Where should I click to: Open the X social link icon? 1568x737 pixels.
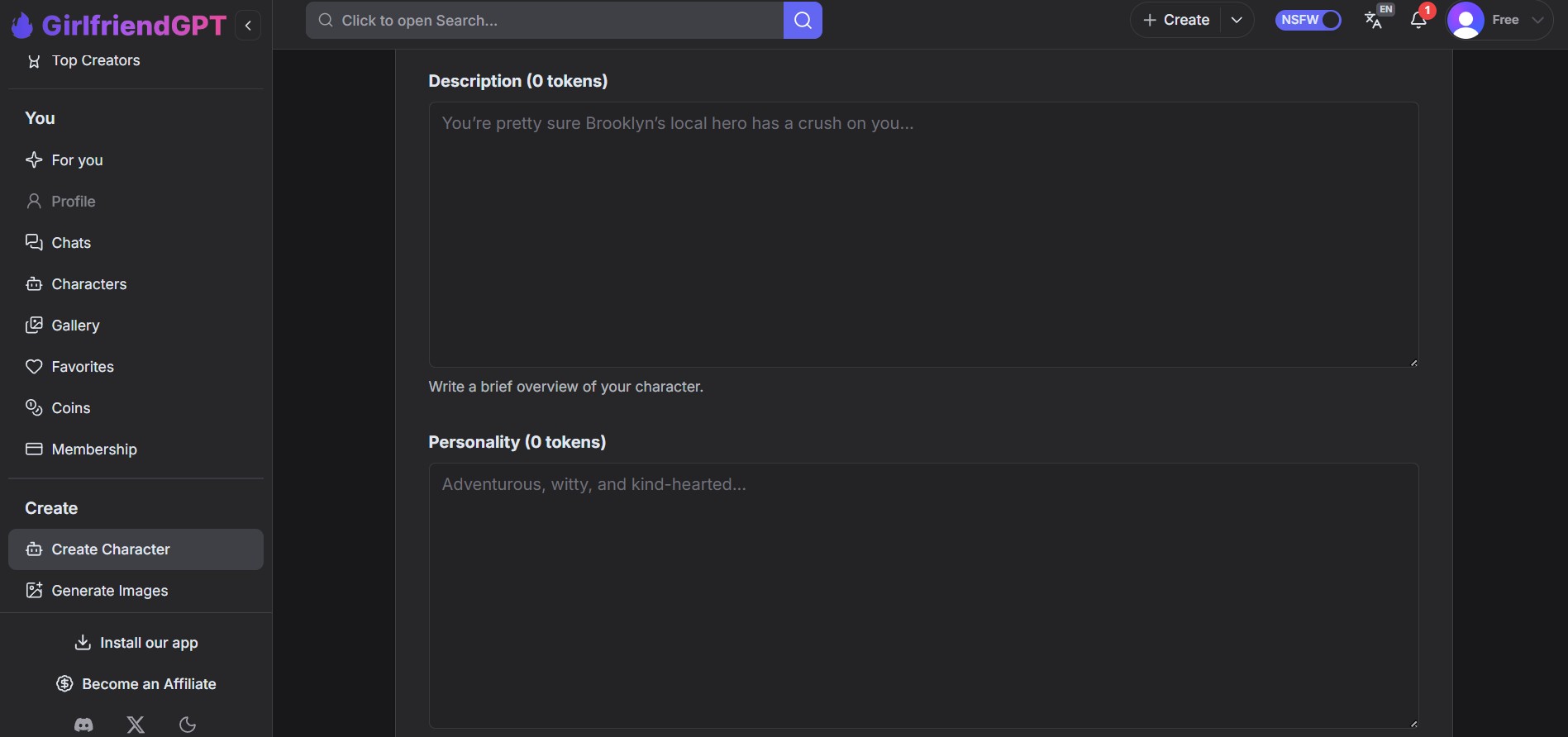tap(136, 725)
